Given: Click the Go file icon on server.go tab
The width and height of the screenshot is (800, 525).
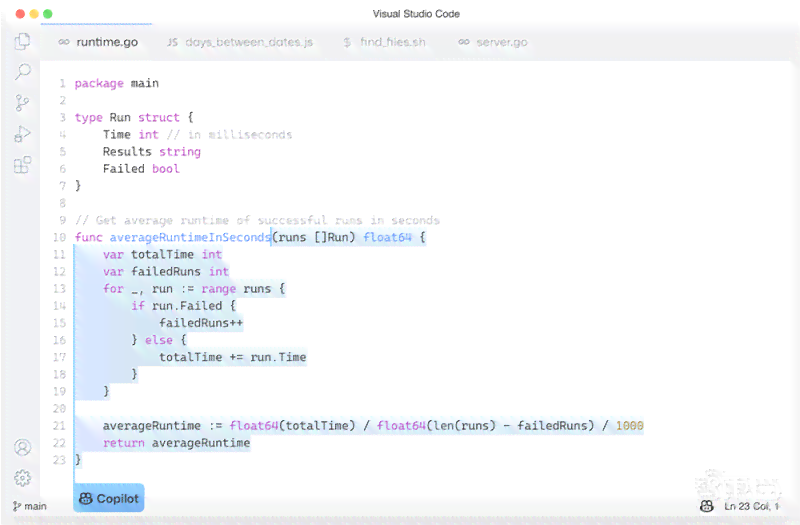Looking at the screenshot, I should pyautogui.click(x=463, y=42).
